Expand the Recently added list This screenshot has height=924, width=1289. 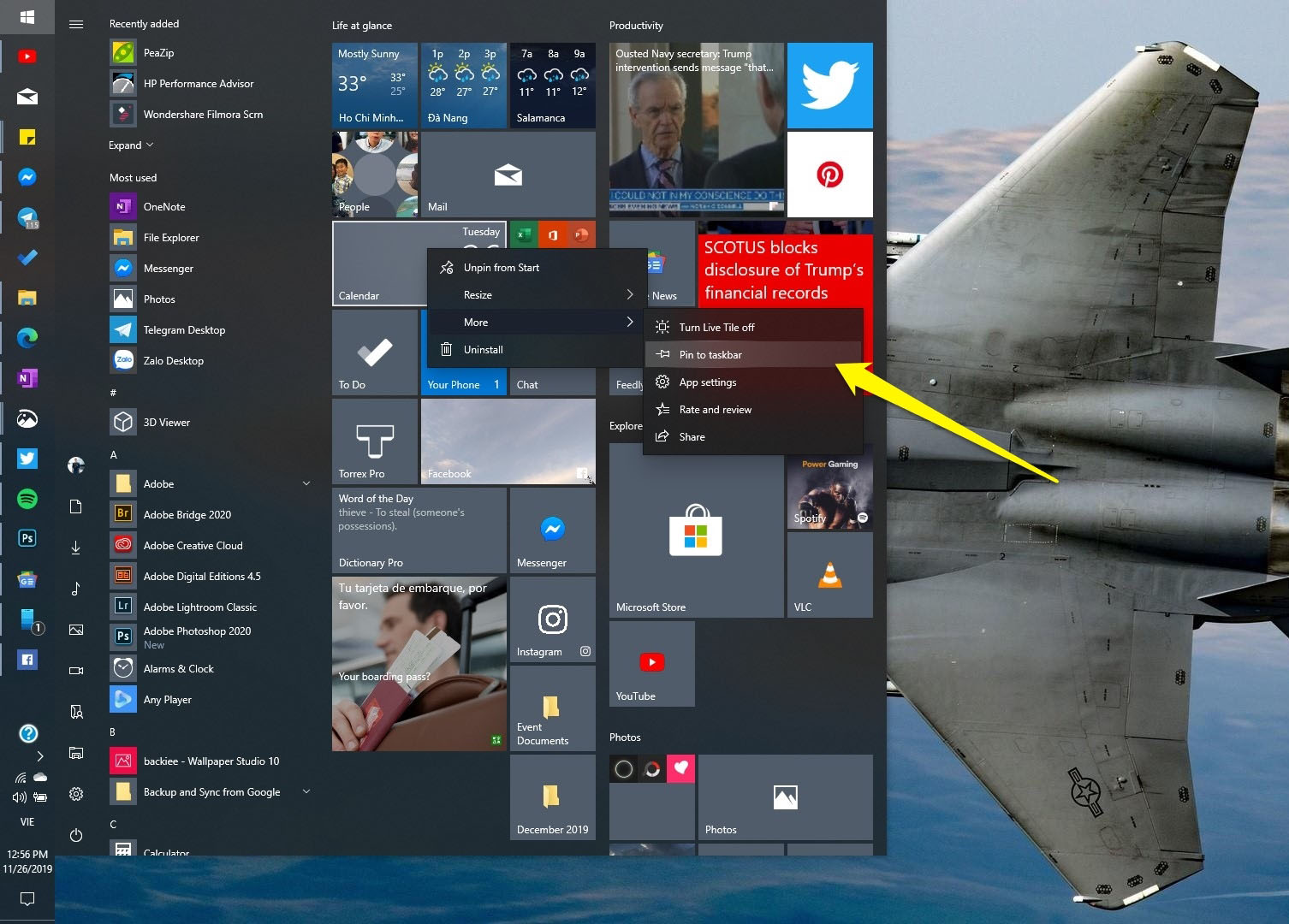coord(131,145)
